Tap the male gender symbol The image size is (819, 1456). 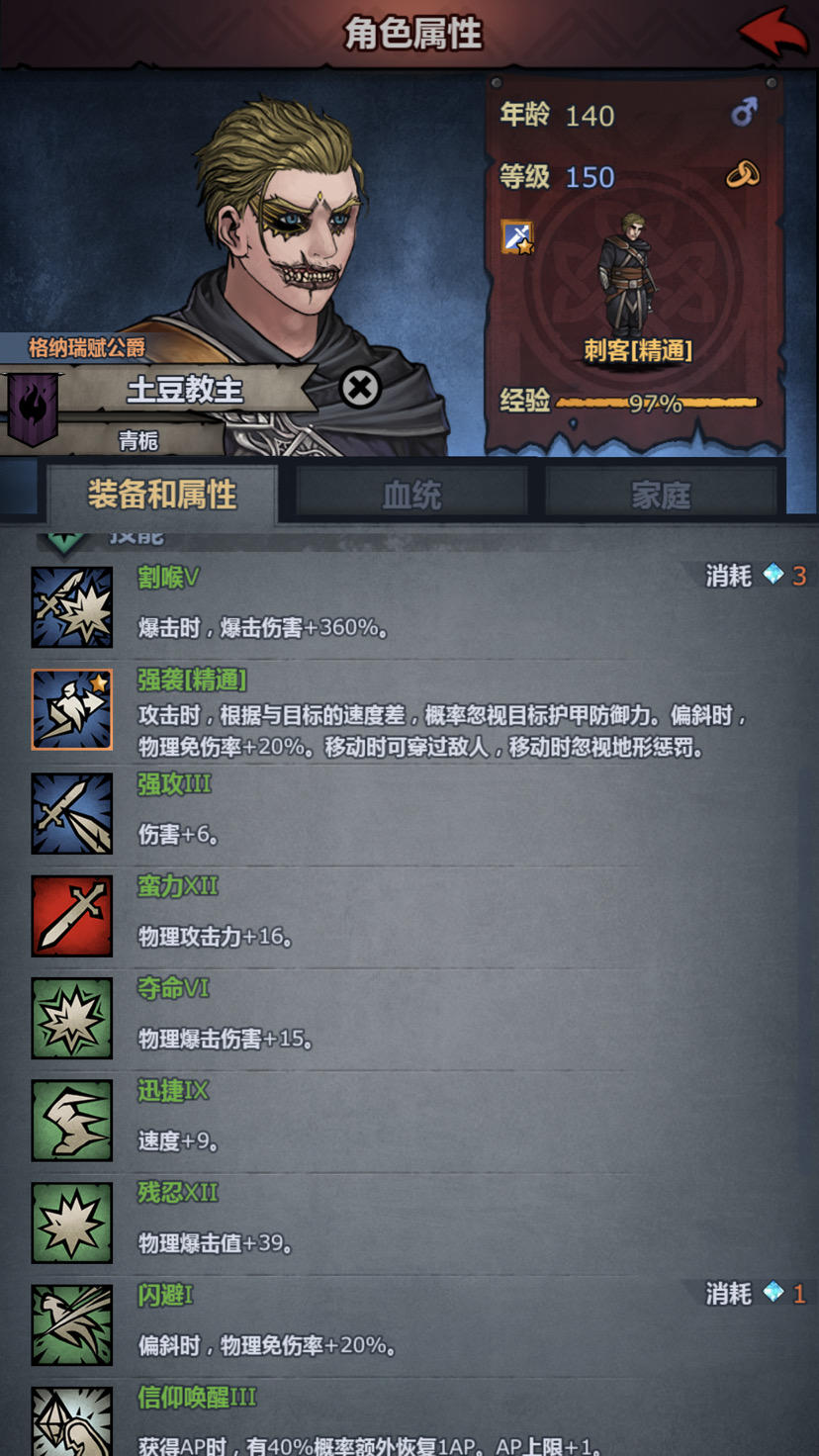744,112
